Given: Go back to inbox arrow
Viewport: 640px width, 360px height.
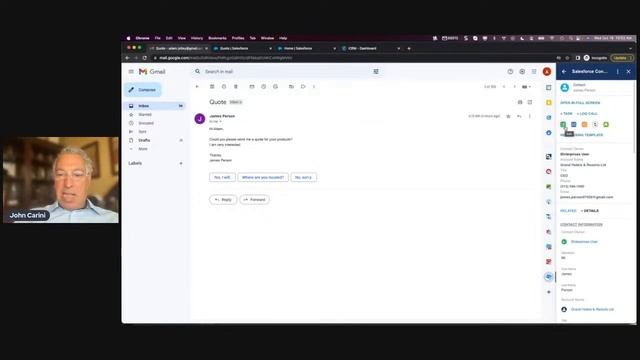Looking at the screenshot, I should pos(197,87).
